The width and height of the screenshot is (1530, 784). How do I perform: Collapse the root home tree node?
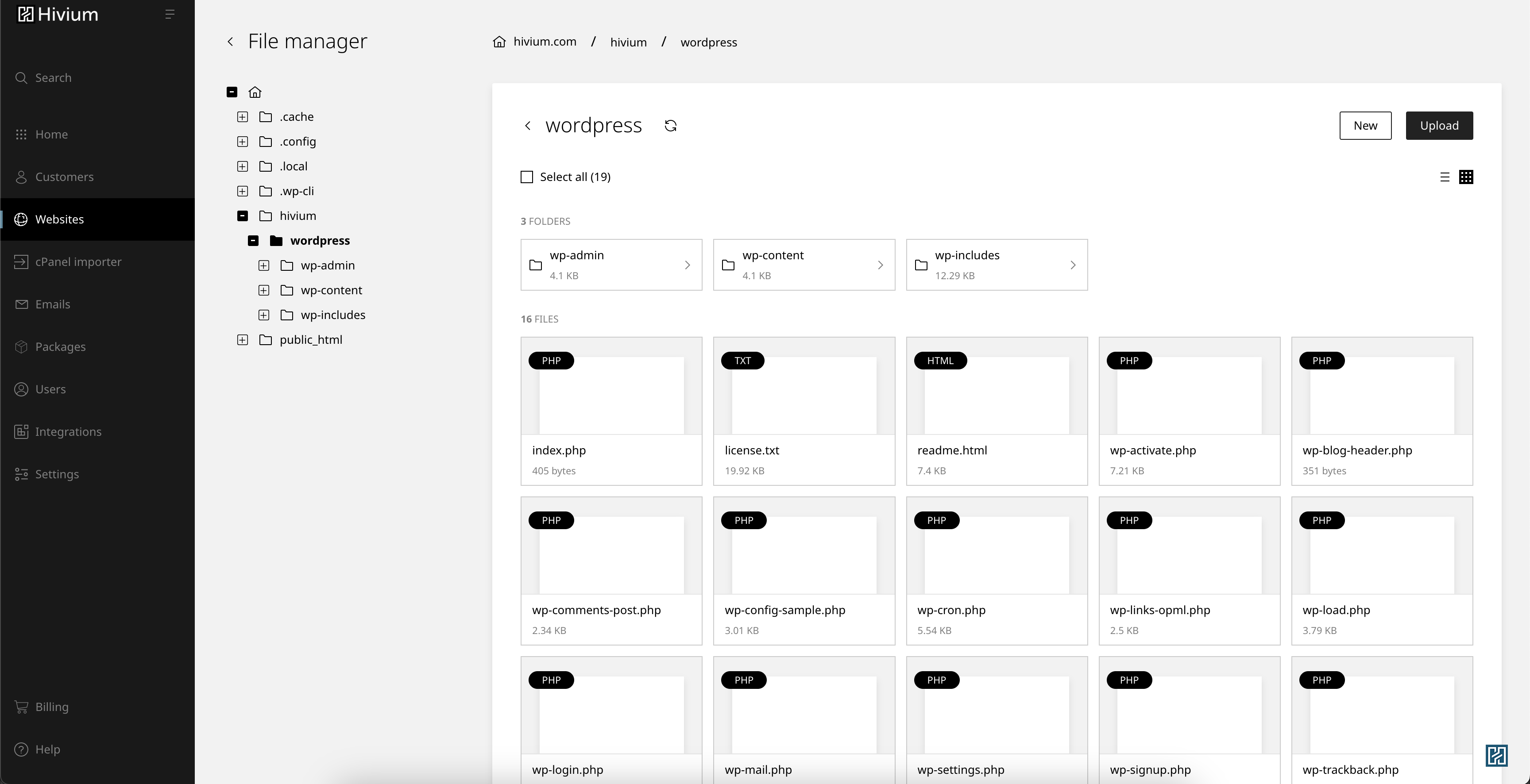(x=232, y=92)
